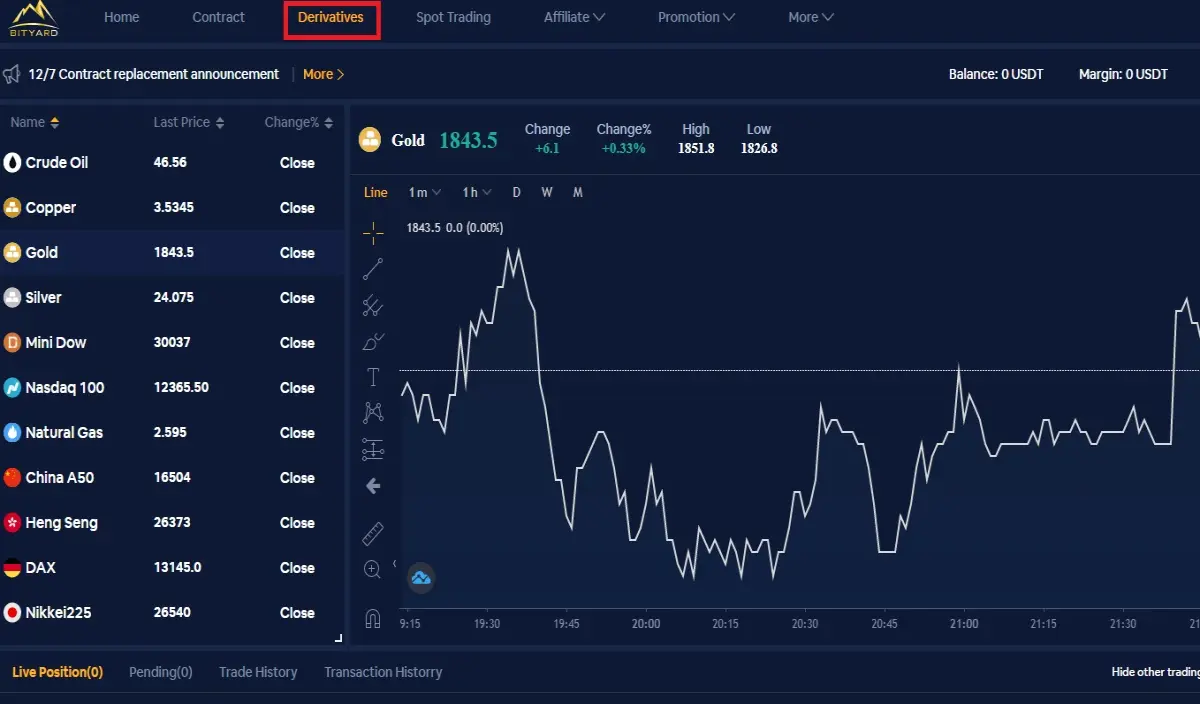This screenshot has height=704, width=1200.
Task: Click the DAX German flag icon
Action: tap(12, 567)
